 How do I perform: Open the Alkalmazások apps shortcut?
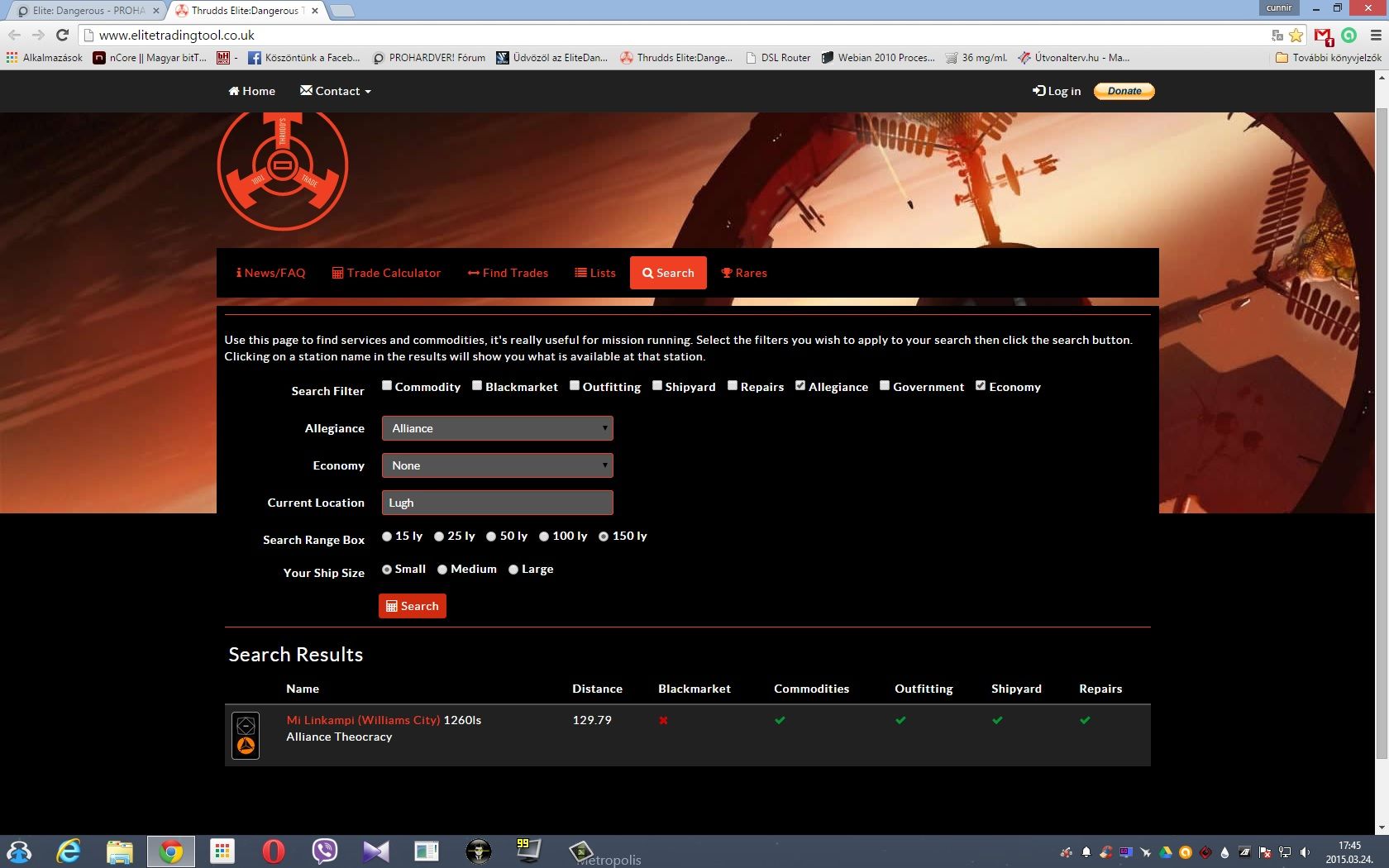pyautogui.click(x=45, y=58)
